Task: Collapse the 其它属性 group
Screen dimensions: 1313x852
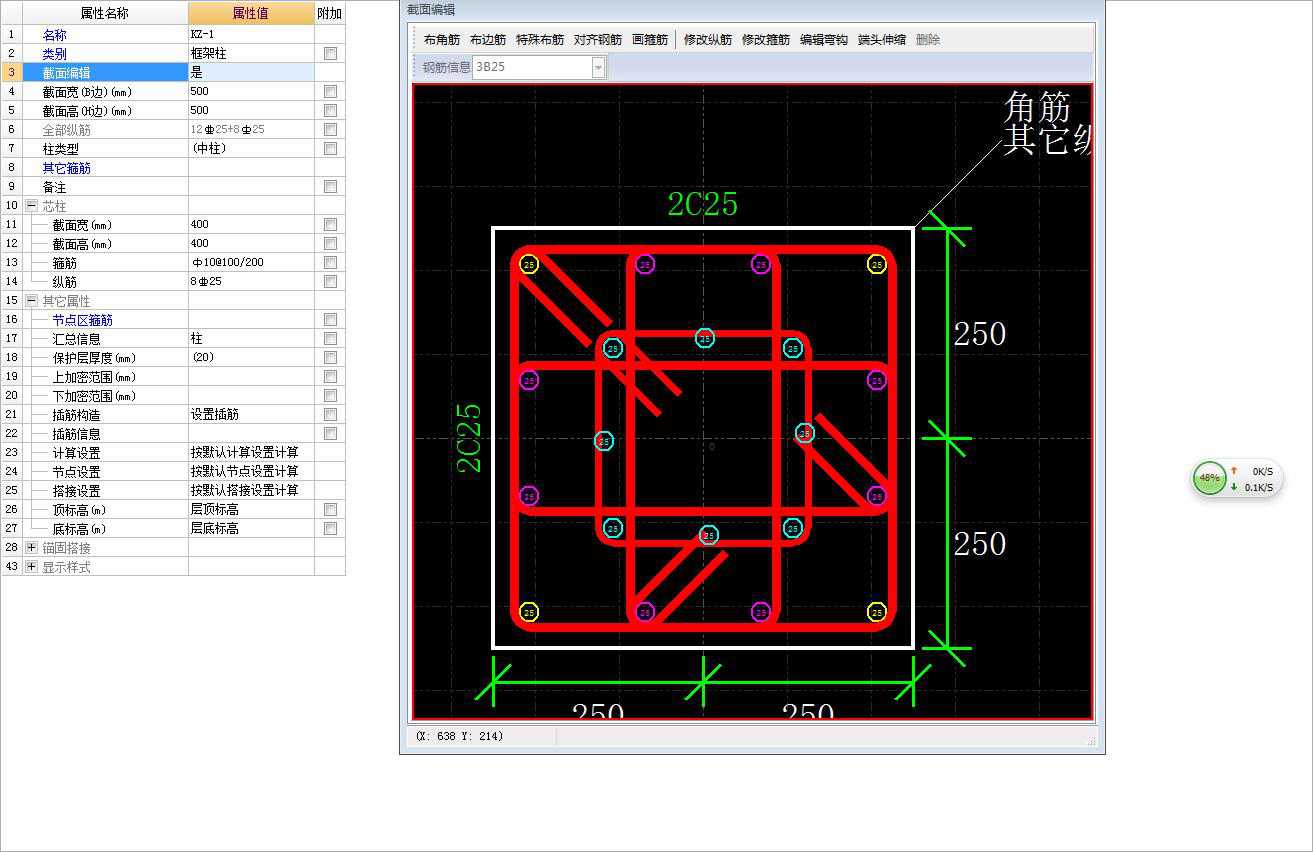Action: (x=31, y=300)
